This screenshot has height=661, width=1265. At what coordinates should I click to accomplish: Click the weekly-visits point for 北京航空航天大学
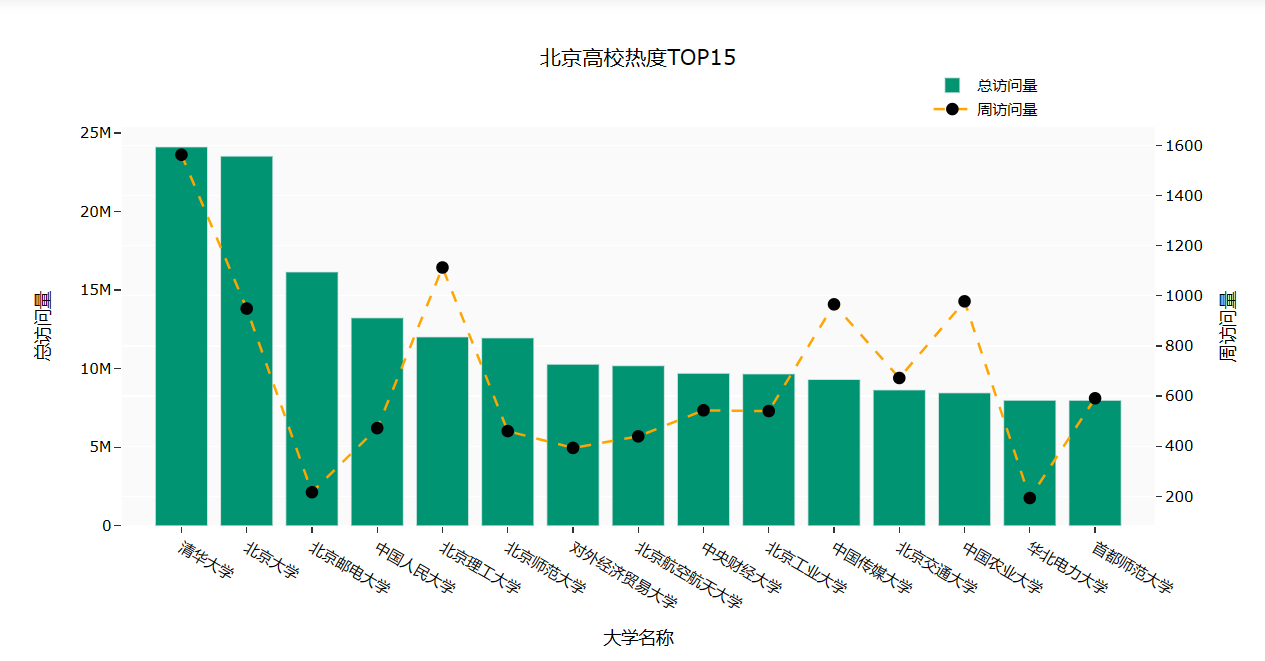tap(638, 436)
